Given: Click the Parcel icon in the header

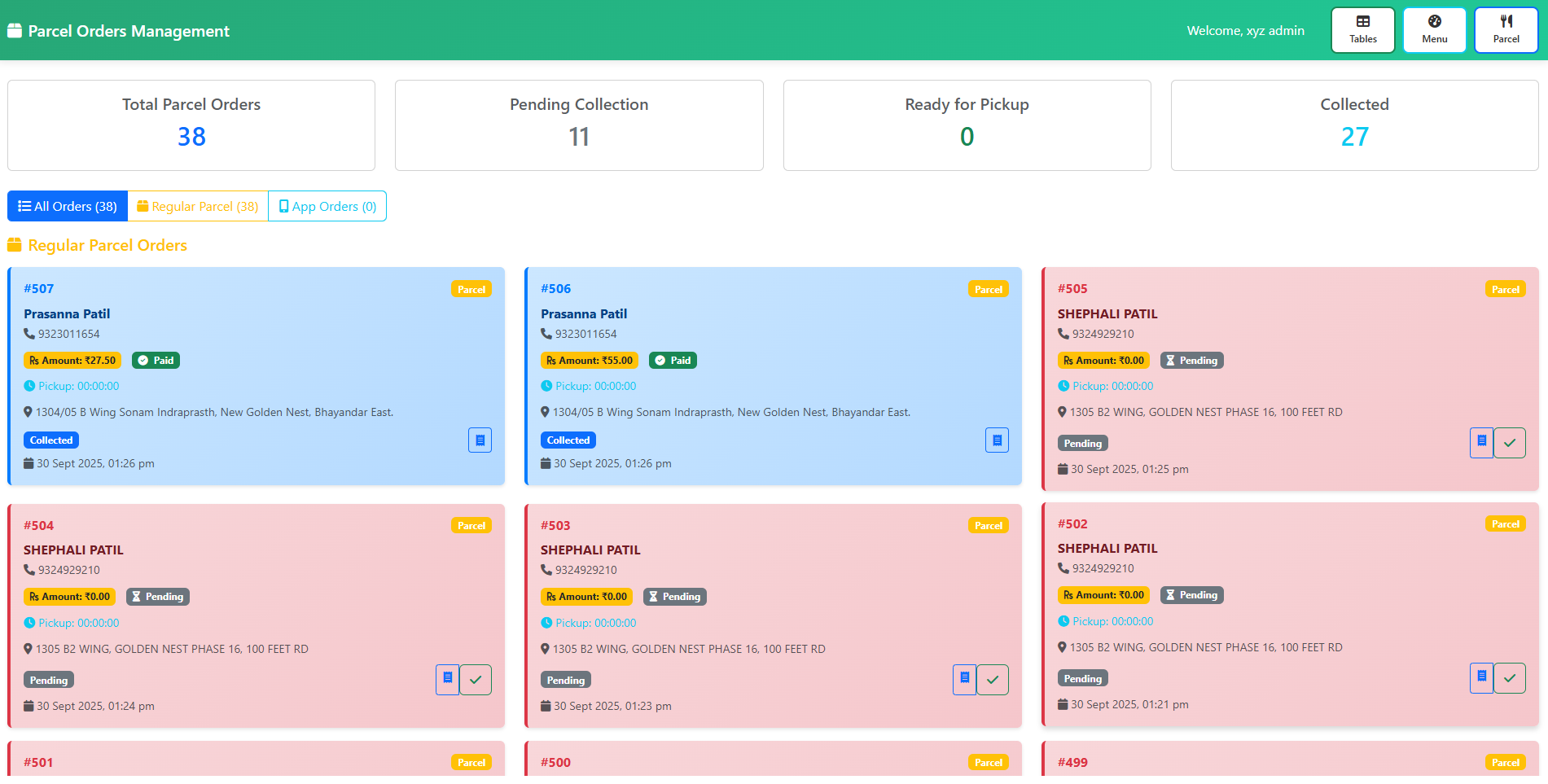Looking at the screenshot, I should (1505, 29).
